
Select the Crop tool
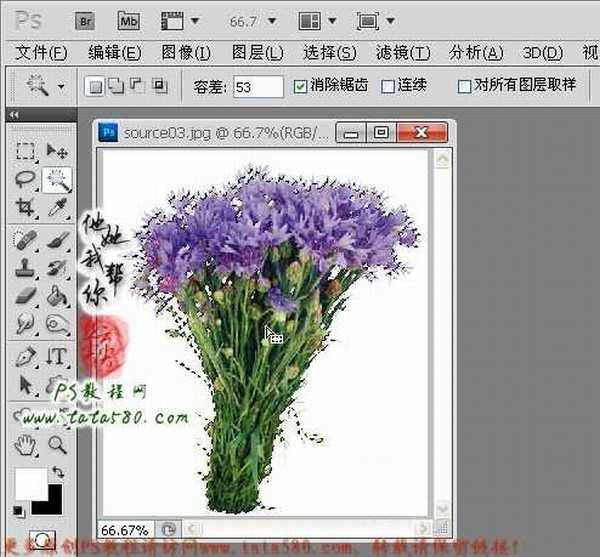(x=25, y=208)
